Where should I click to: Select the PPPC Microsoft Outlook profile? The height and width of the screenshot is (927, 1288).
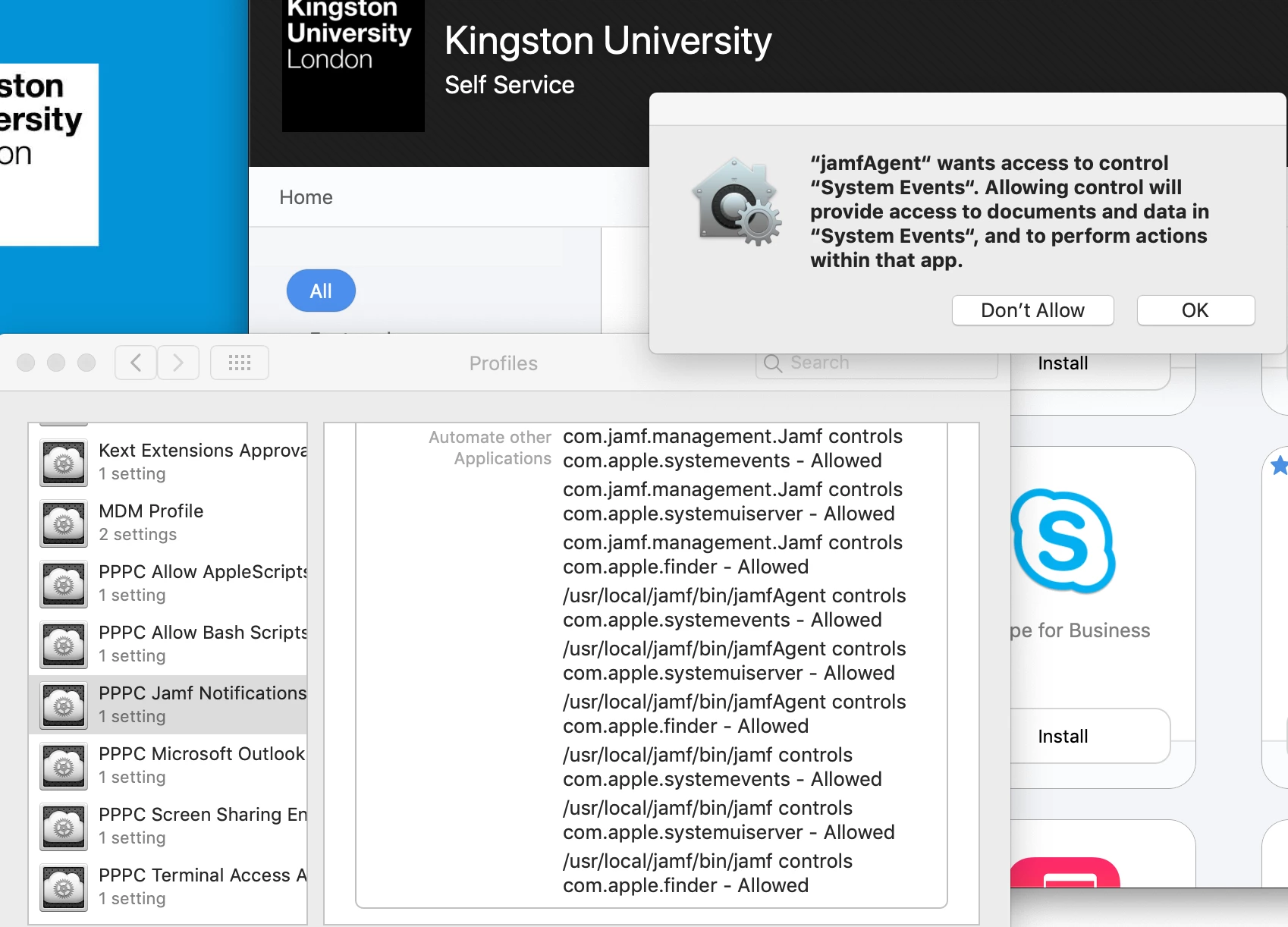pos(168,765)
